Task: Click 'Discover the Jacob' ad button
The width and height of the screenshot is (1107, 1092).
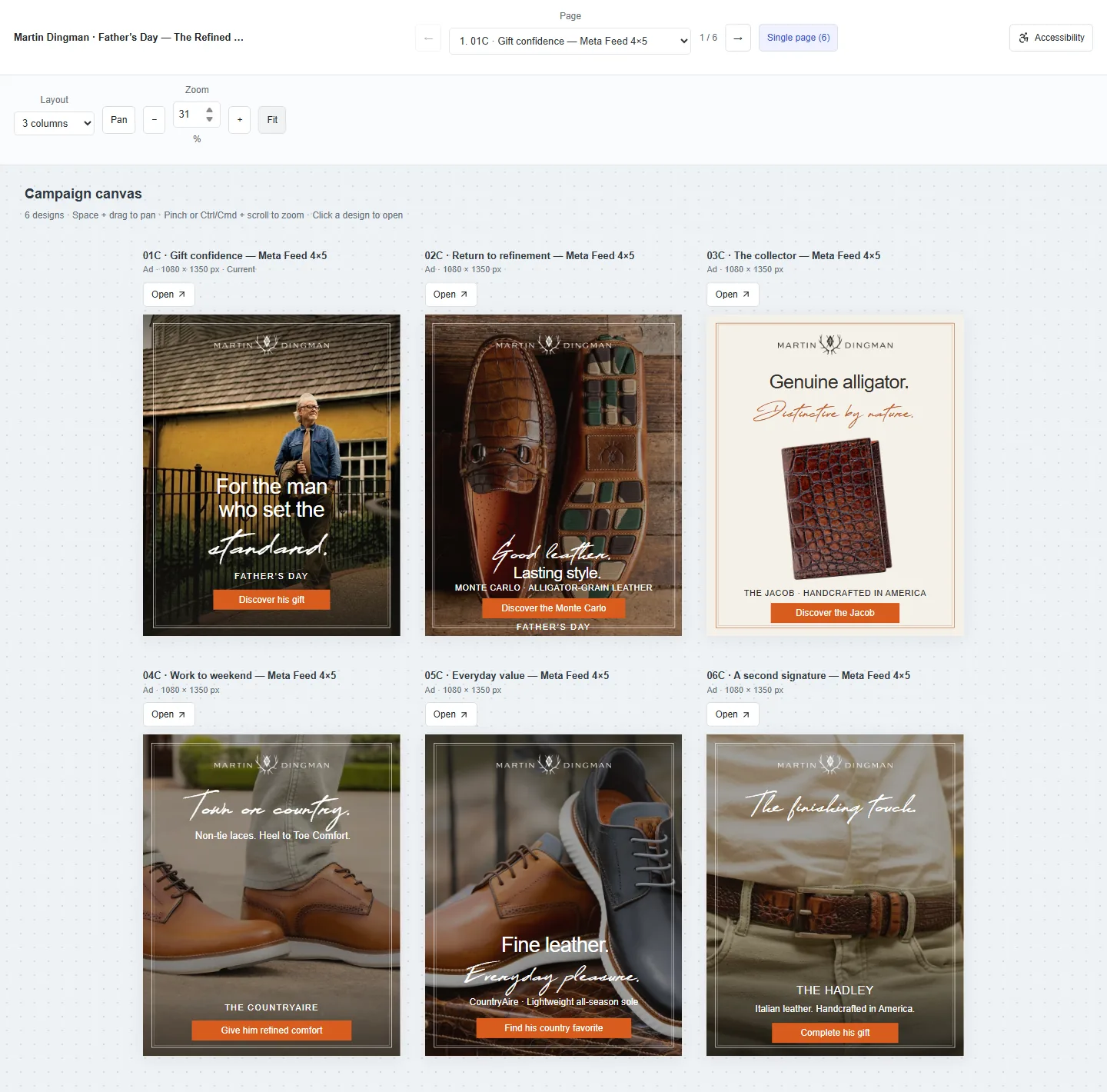Action: (835, 613)
